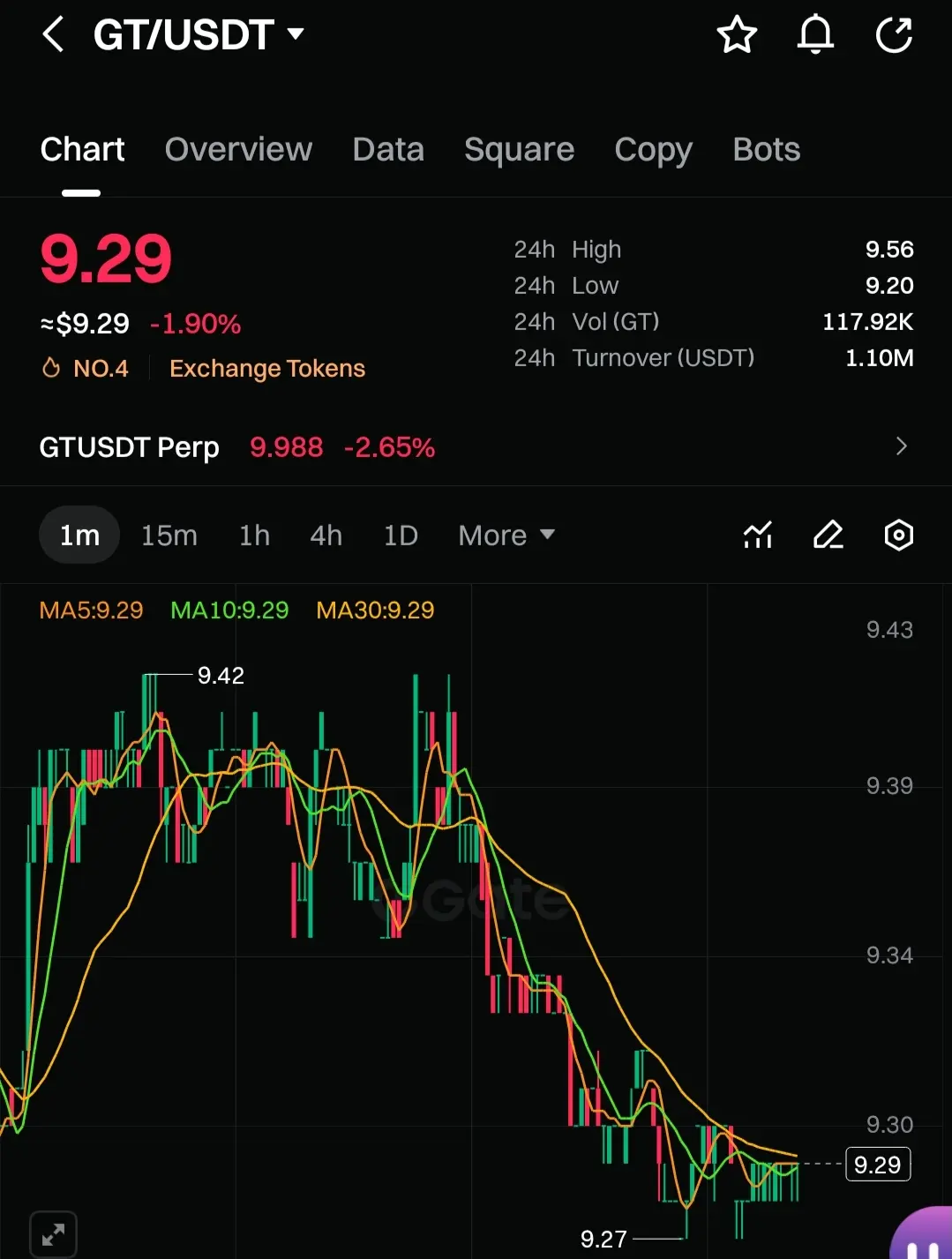Tap the NO.4 hot ranking flame icon
The width and height of the screenshot is (952, 1259).
click(51, 368)
